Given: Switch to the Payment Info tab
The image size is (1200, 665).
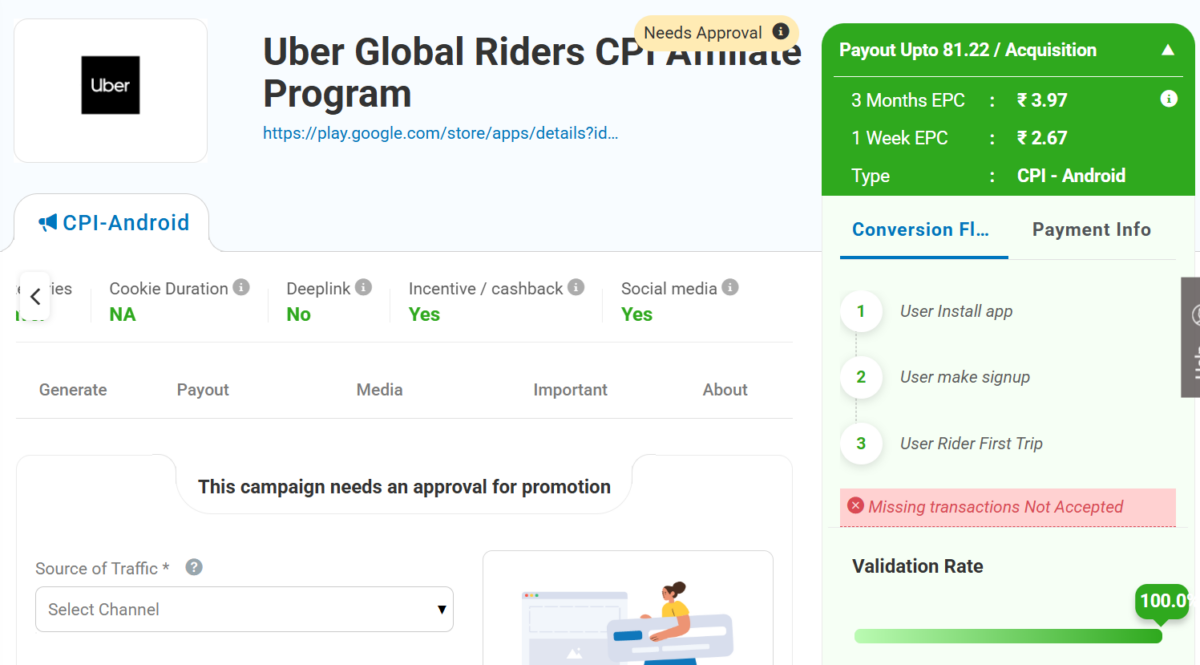Looking at the screenshot, I should (1091, 229).
